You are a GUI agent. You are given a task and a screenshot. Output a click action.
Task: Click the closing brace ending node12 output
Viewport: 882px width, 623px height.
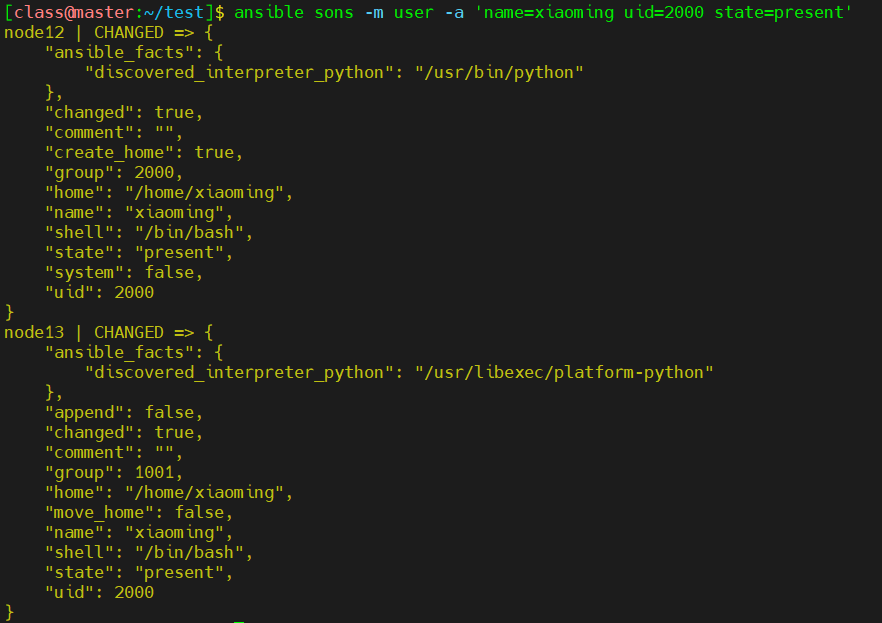[10, 312]
